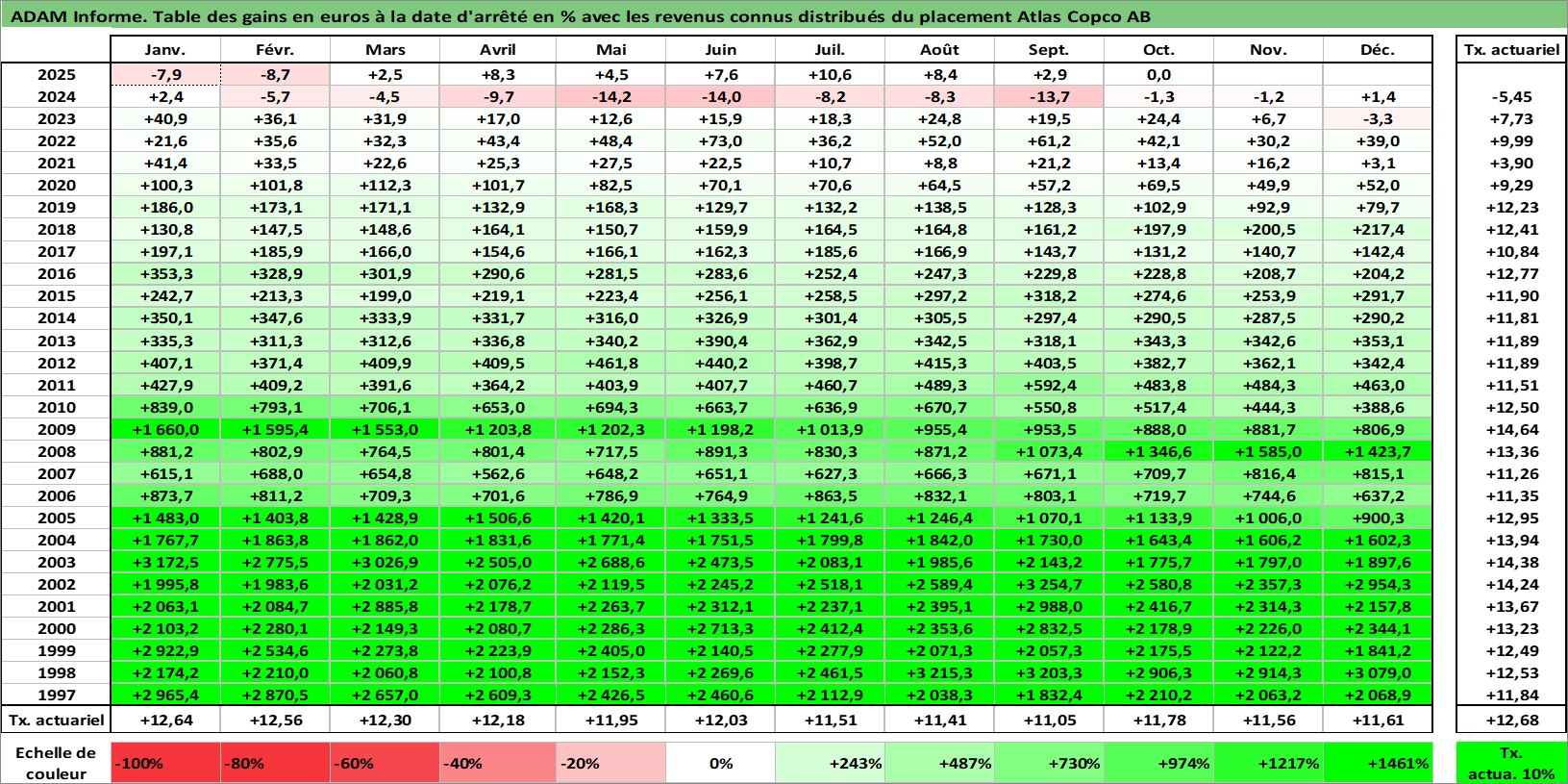Click the 'Août' column header
The height and width of the screenshot is (784, 1568).
(939, 50)
